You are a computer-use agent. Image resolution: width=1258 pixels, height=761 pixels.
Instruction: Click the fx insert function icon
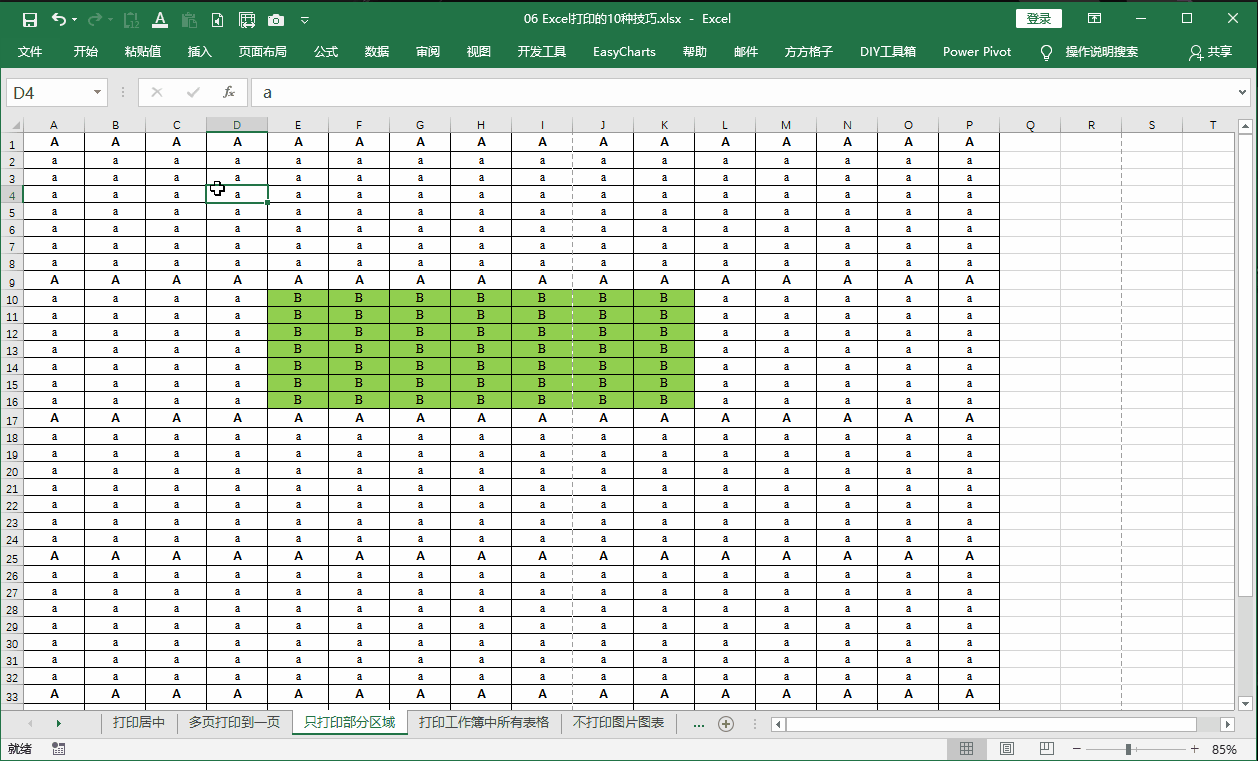[228, 92]
